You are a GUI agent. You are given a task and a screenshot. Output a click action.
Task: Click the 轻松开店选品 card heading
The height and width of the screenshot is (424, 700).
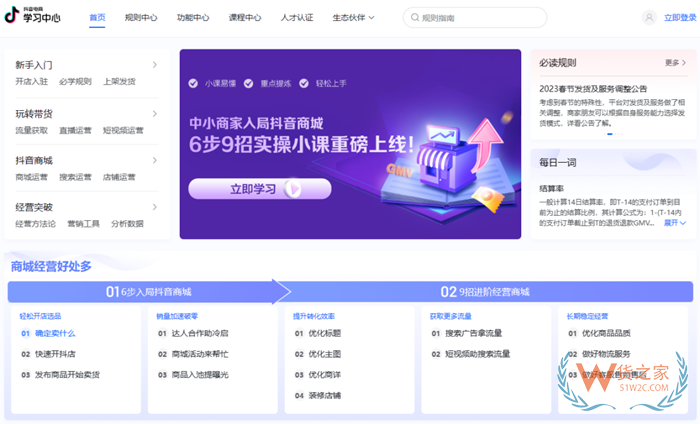(x=40, y=316)
